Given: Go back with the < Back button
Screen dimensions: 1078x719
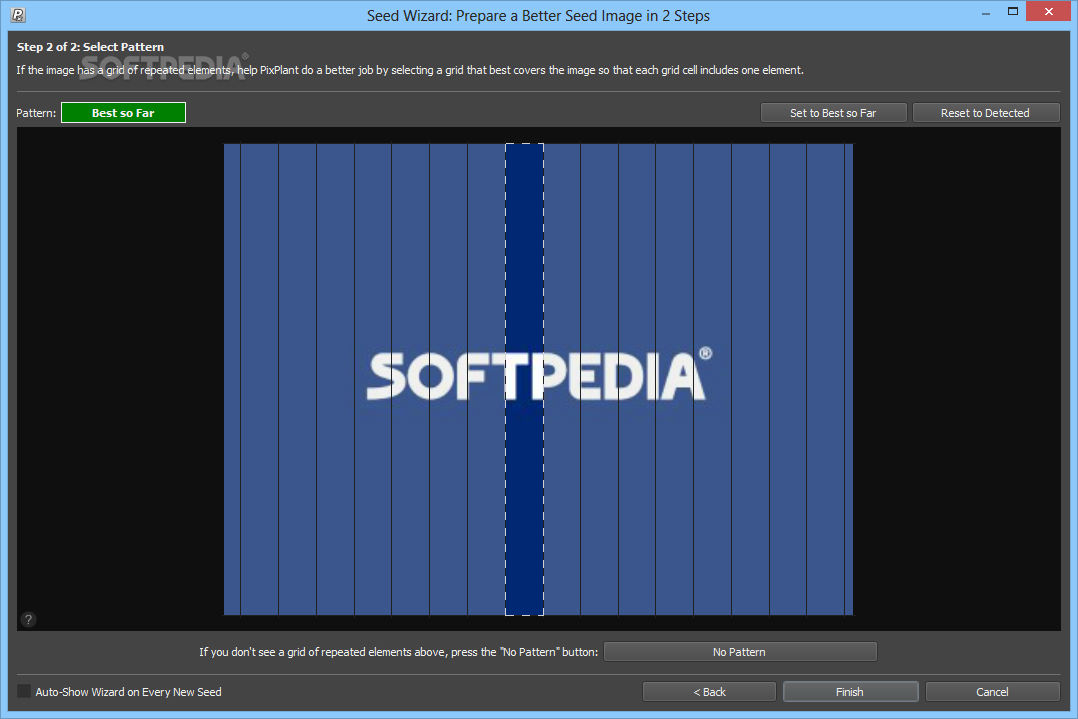Looking at the screenshot, I should 710,692.
